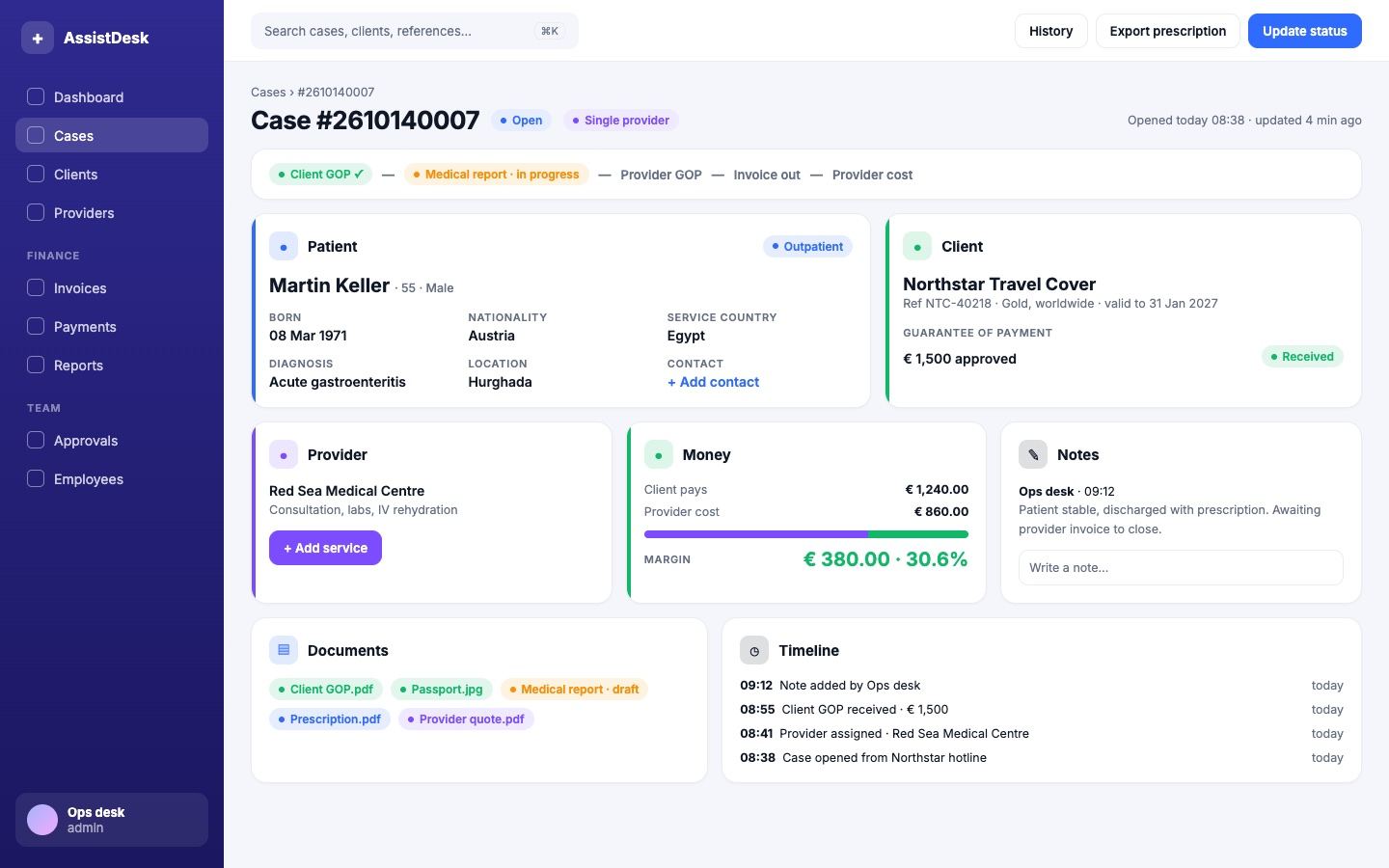Click the Write a note field

1181,567
